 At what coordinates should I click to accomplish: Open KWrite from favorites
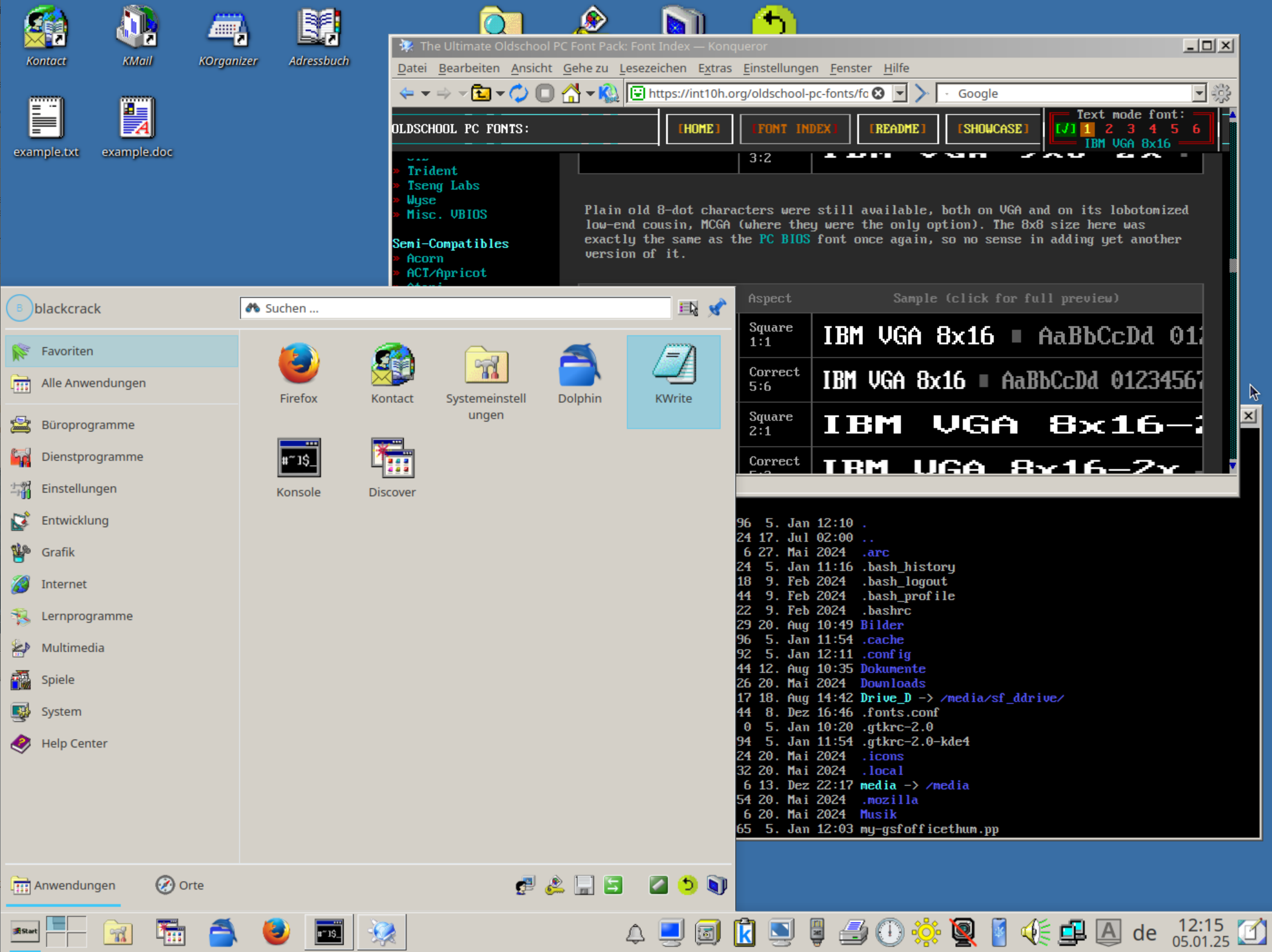tap(674, 381)
